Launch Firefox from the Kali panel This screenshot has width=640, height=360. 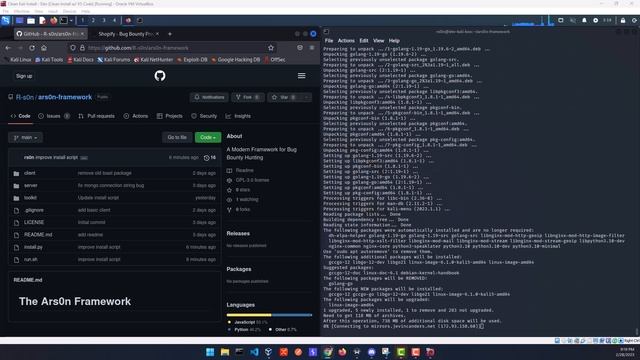tap(53, 20)
